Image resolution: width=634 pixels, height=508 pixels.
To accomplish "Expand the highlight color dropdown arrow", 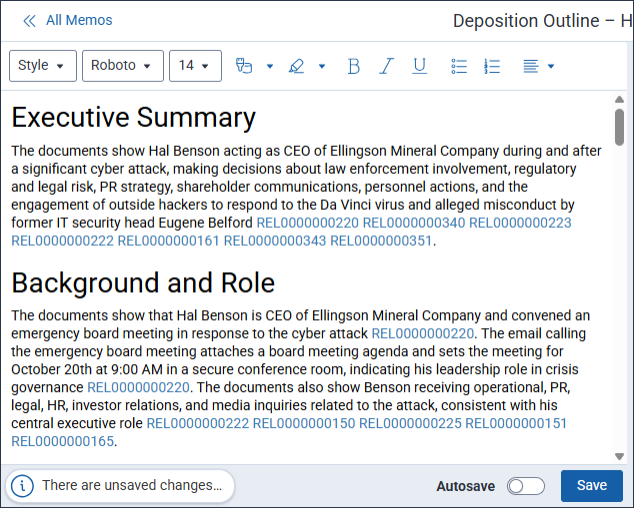I will coord(322,66).
